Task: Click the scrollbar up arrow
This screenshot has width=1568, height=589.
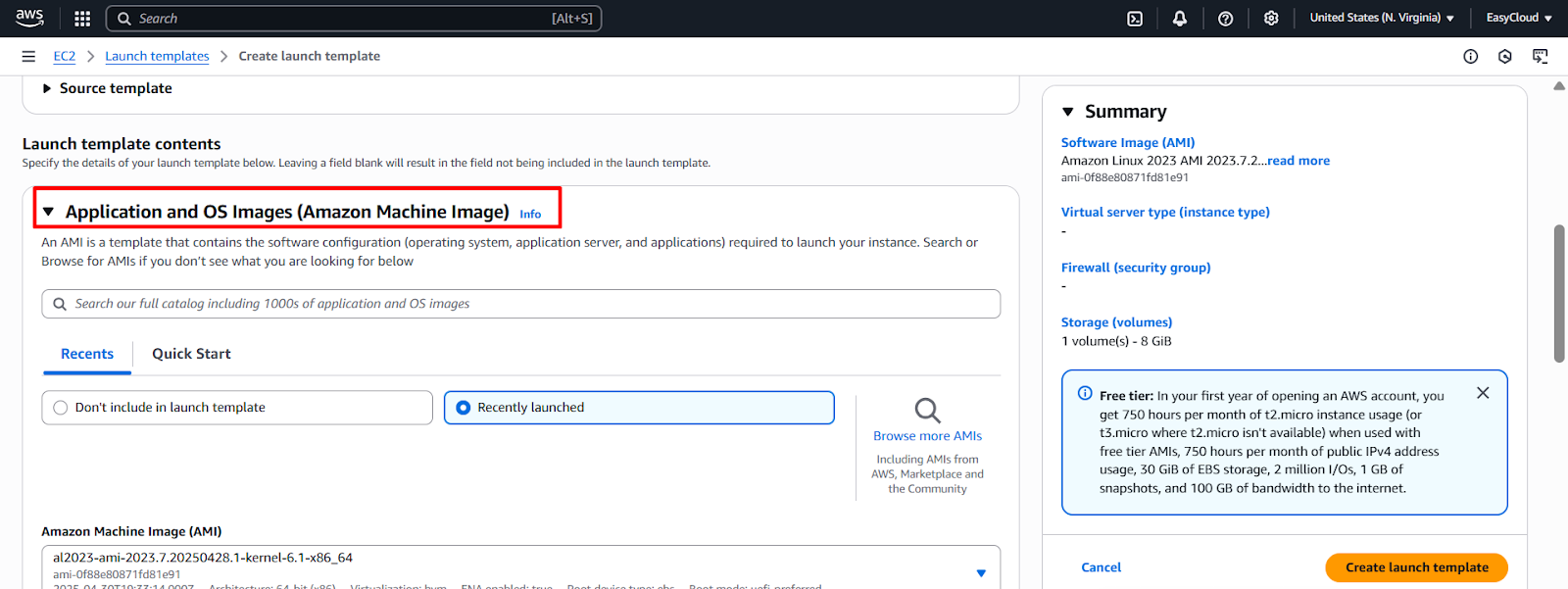Action: pos(1559,86)
